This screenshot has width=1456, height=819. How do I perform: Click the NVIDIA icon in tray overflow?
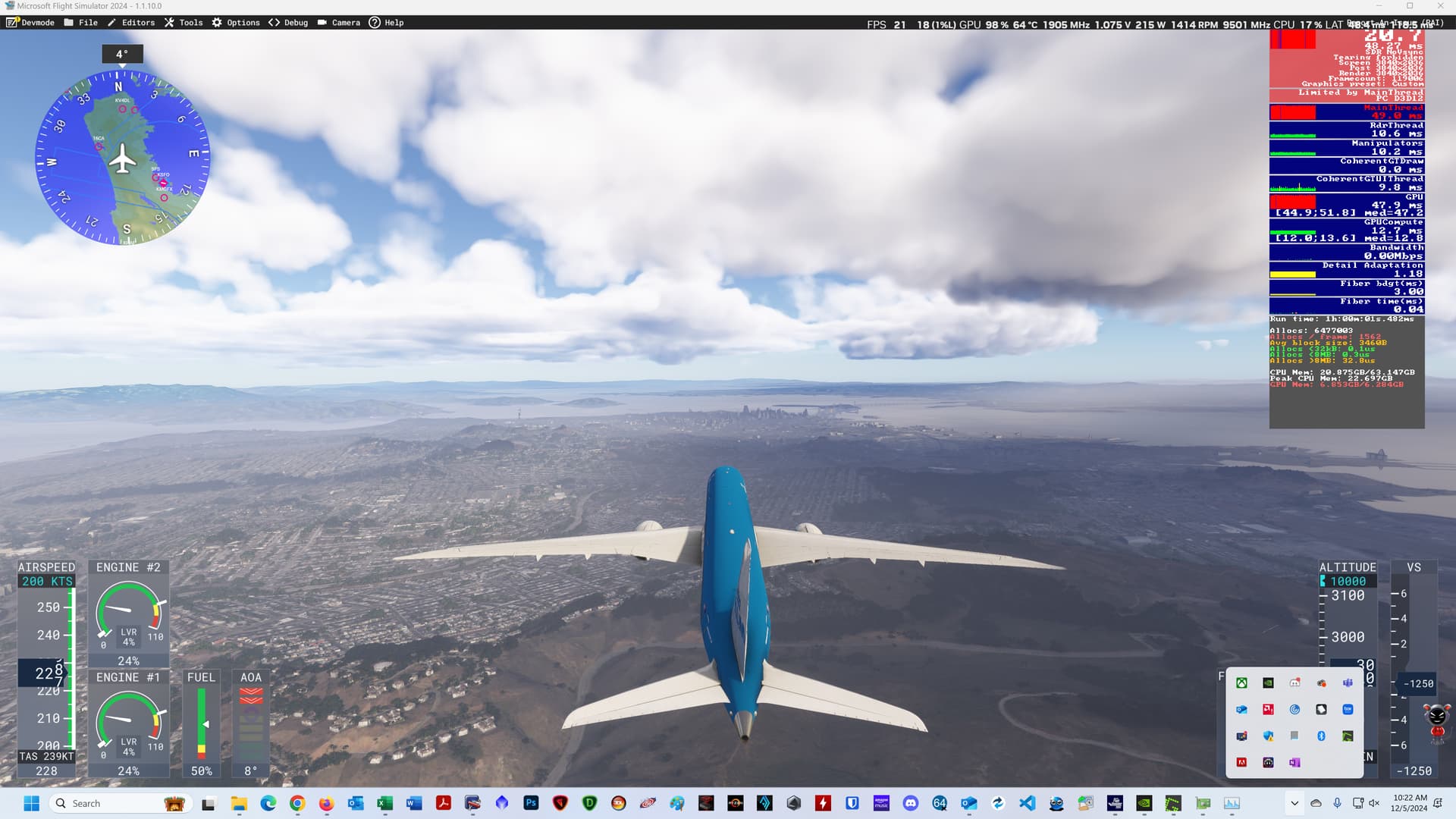click(1268, 683)
